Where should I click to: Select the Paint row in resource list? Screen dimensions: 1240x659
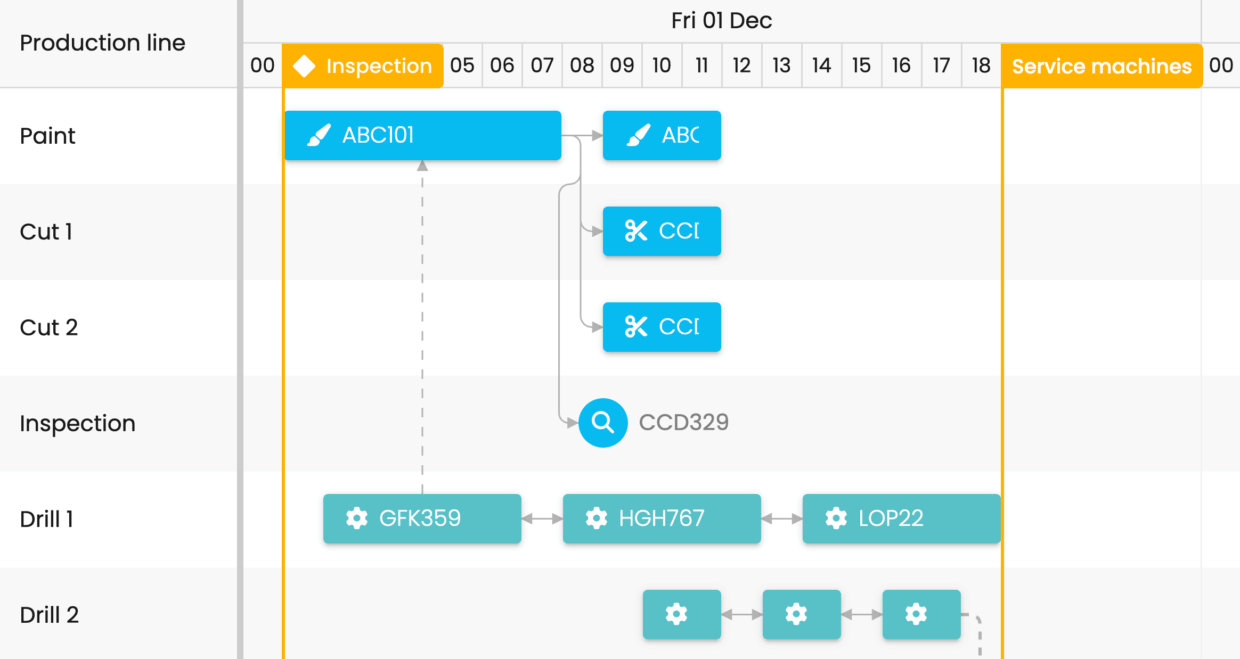pyautogui.click(x=48, y=136)
